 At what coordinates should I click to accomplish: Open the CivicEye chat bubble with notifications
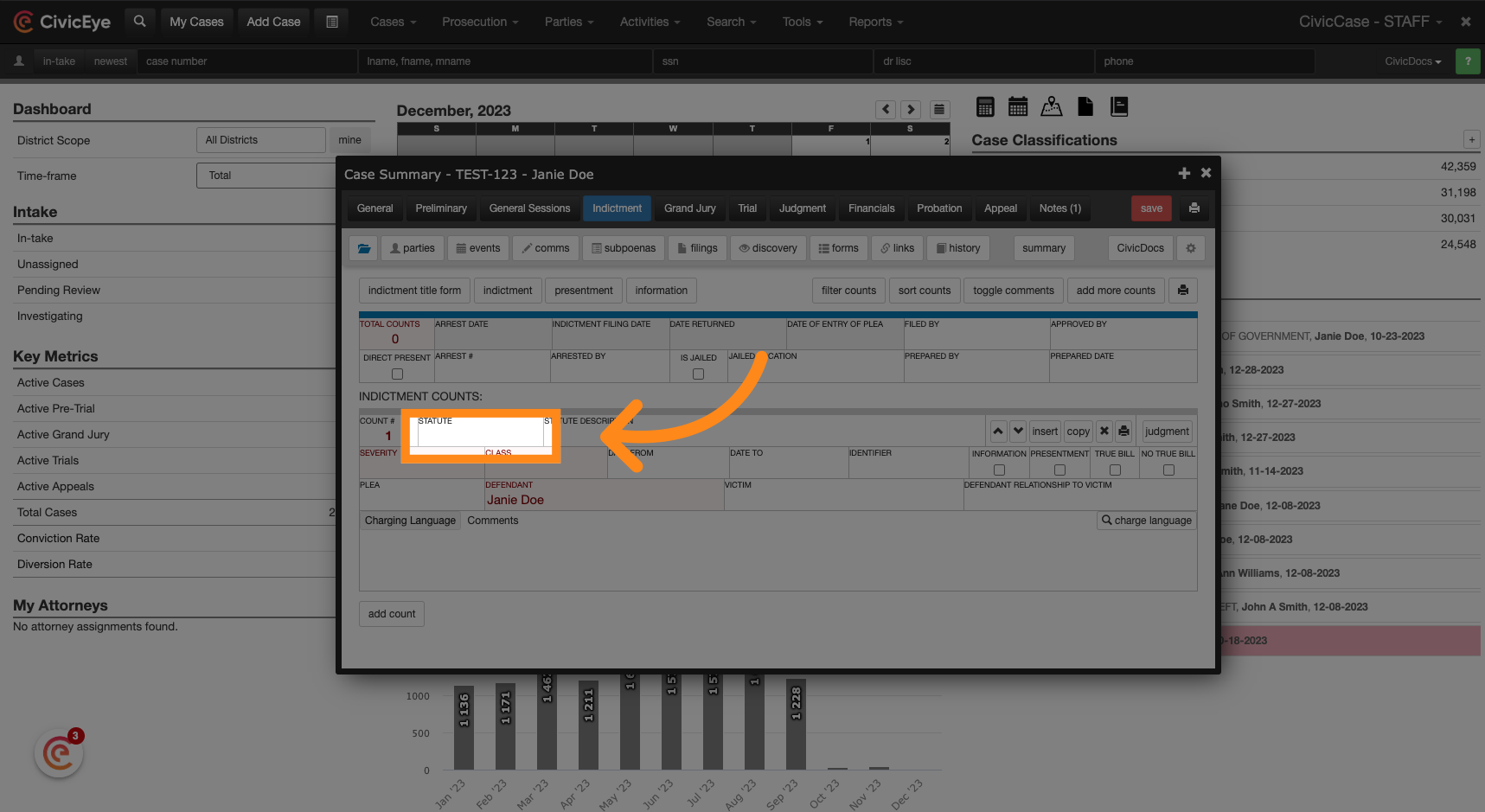[59, 753]
